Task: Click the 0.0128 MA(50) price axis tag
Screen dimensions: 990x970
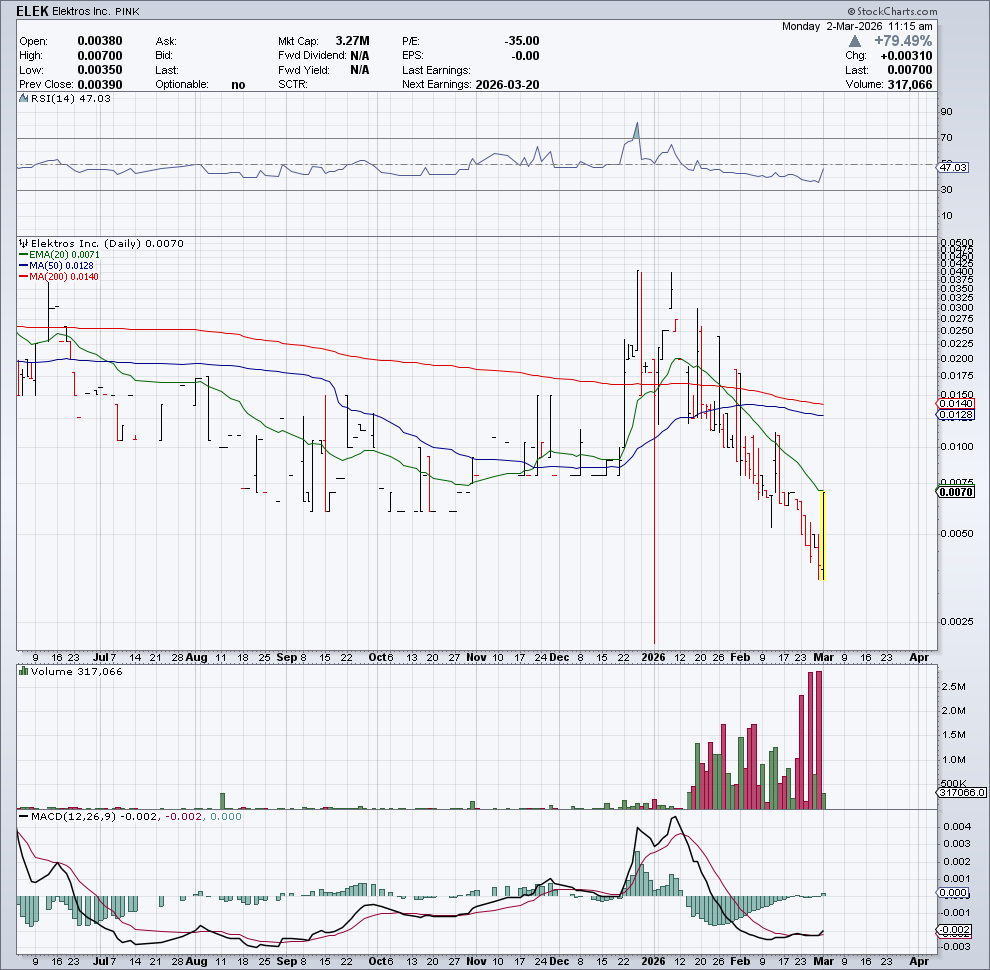Action: click(955, 415)
